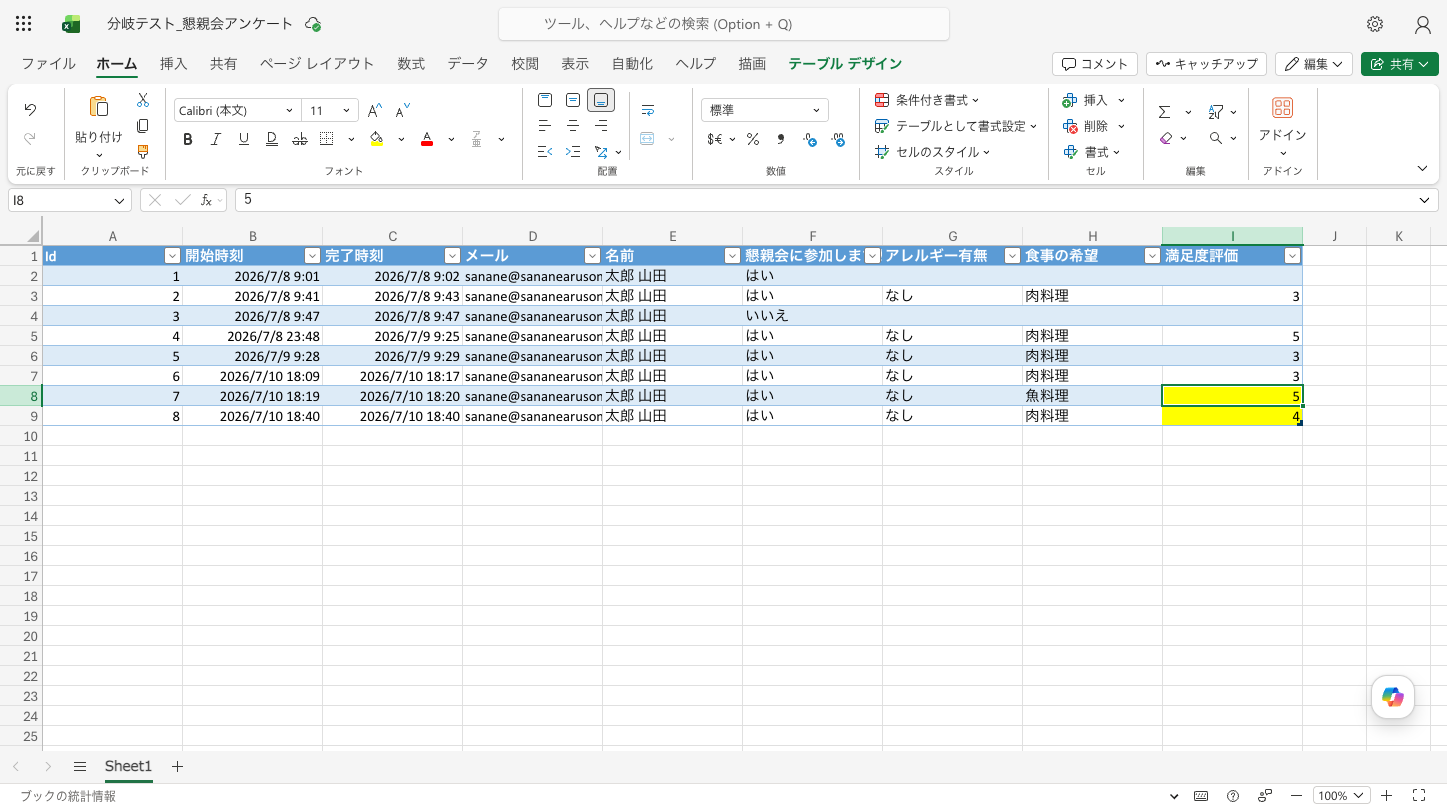Click the キャッチアップ button

[1206, 64]
